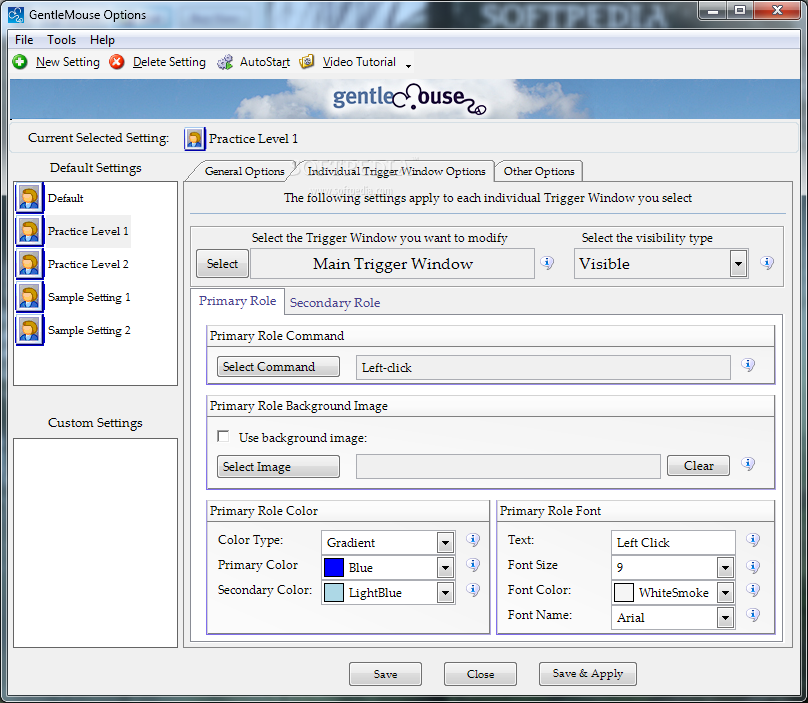
Task: Click the red Delete Setting icon
Action: point(117,62)
